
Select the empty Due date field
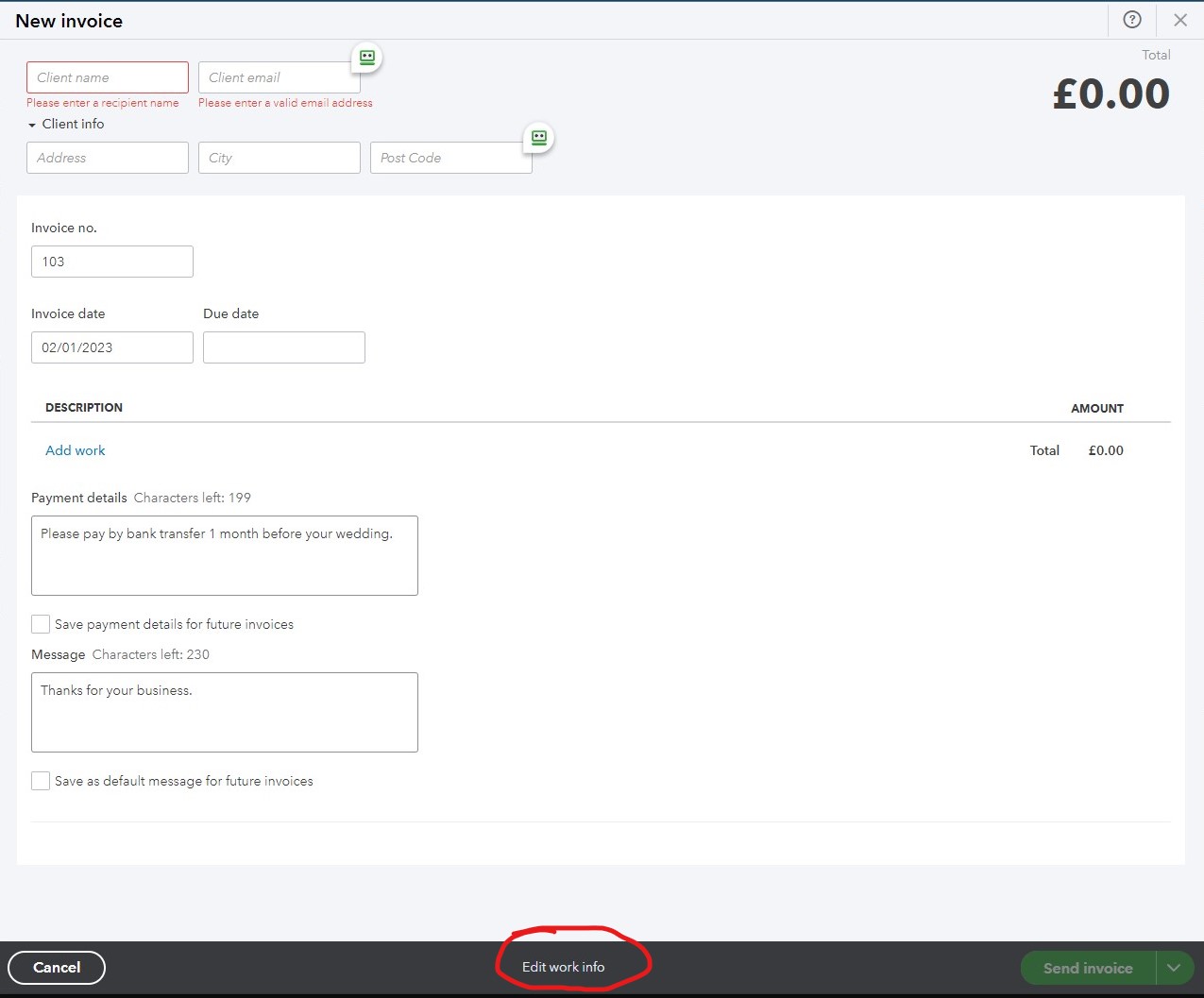point(283,347)
